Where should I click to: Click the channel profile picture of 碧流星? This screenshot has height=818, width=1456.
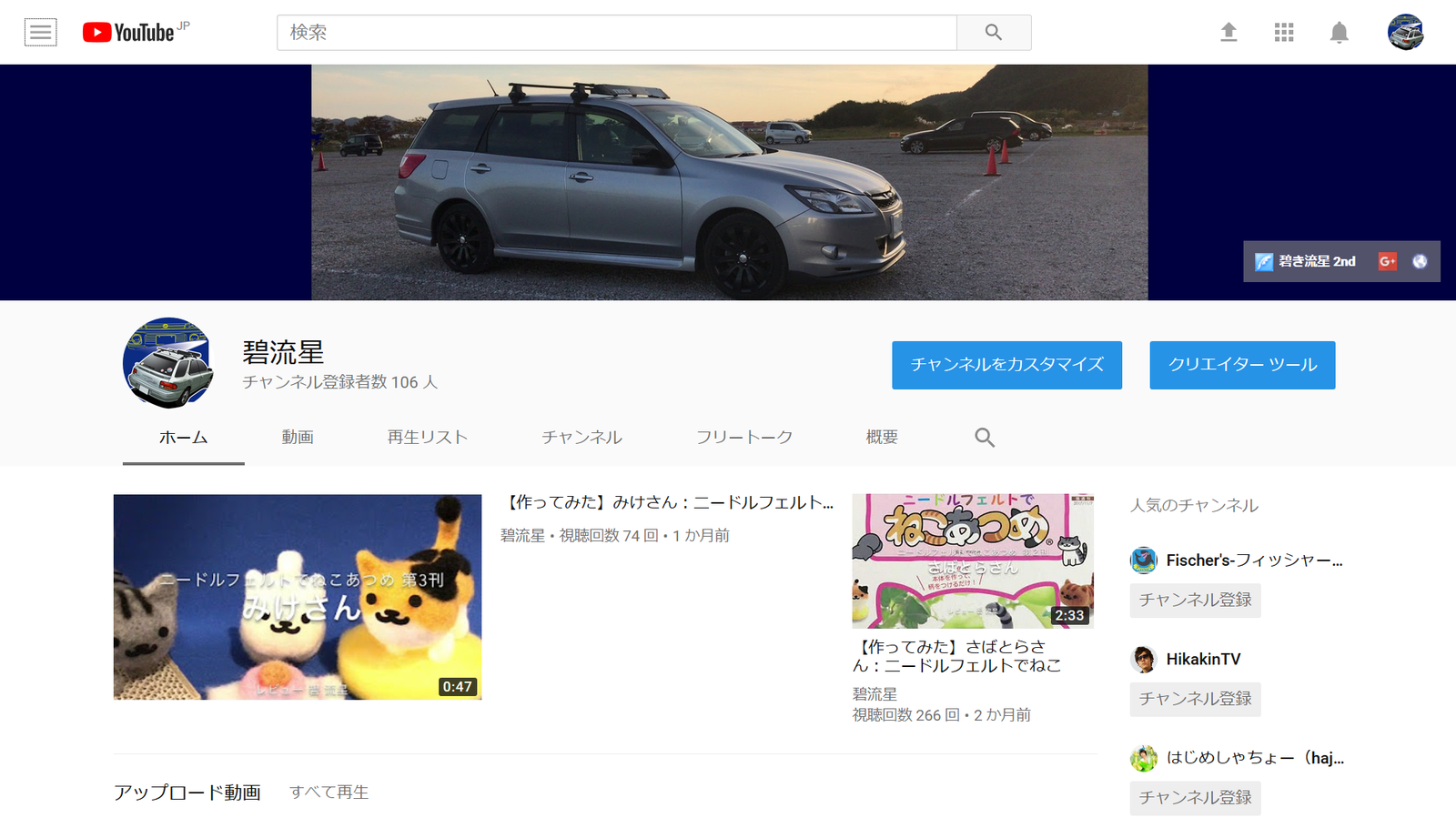tap(168, 363)
